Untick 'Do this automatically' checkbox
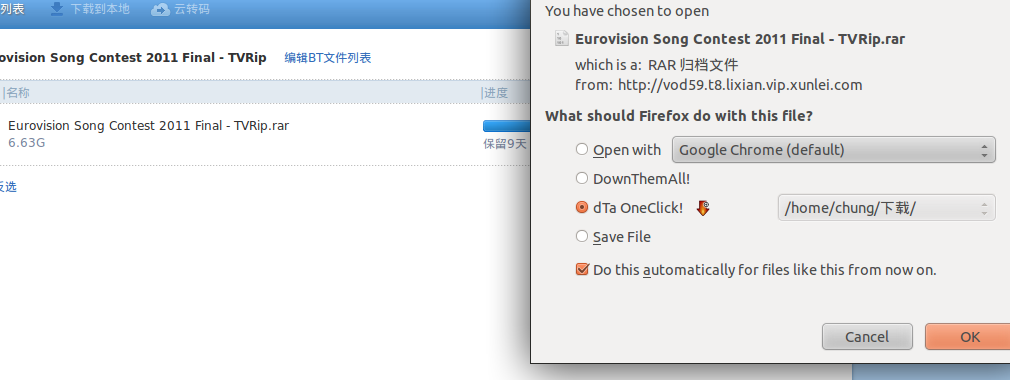This screenshot has width=1010, height=380. (x=582, y=269)
